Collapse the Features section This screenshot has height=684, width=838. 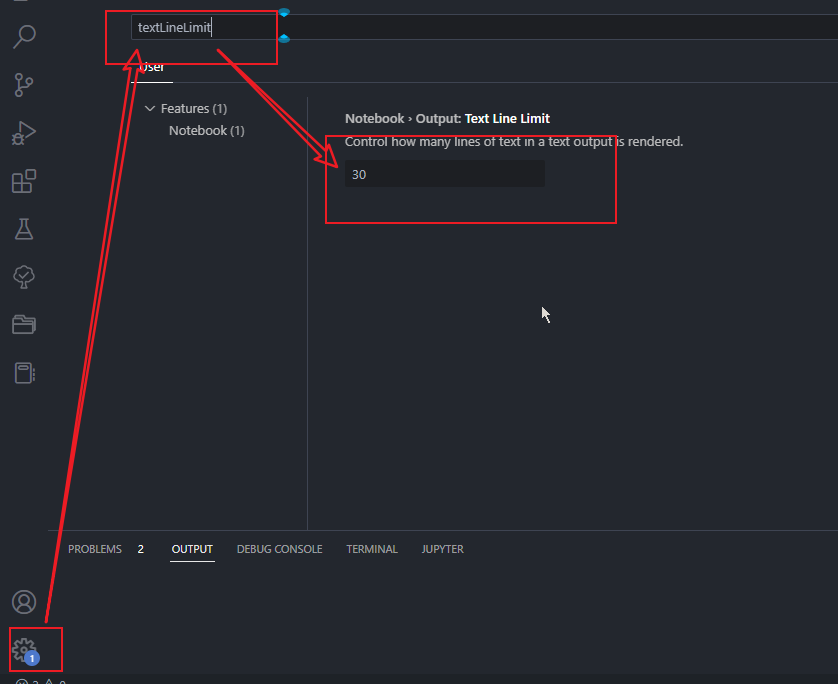(x=150, y=108)
